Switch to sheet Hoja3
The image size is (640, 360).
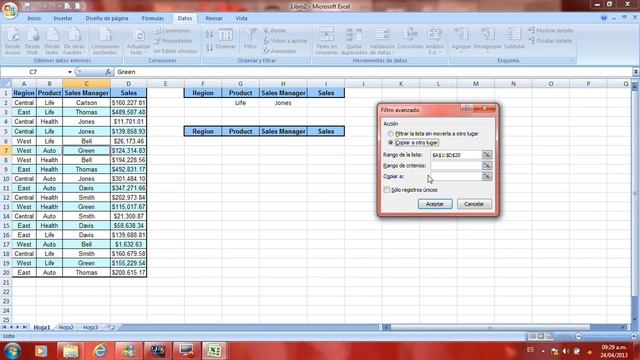(90, 327)
